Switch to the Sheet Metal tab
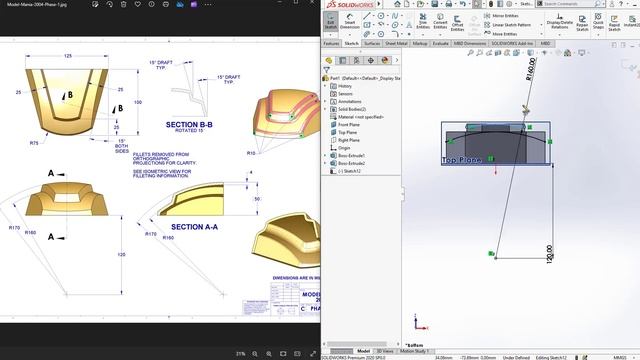Screen dimensions: 640x360 (396, 43)
